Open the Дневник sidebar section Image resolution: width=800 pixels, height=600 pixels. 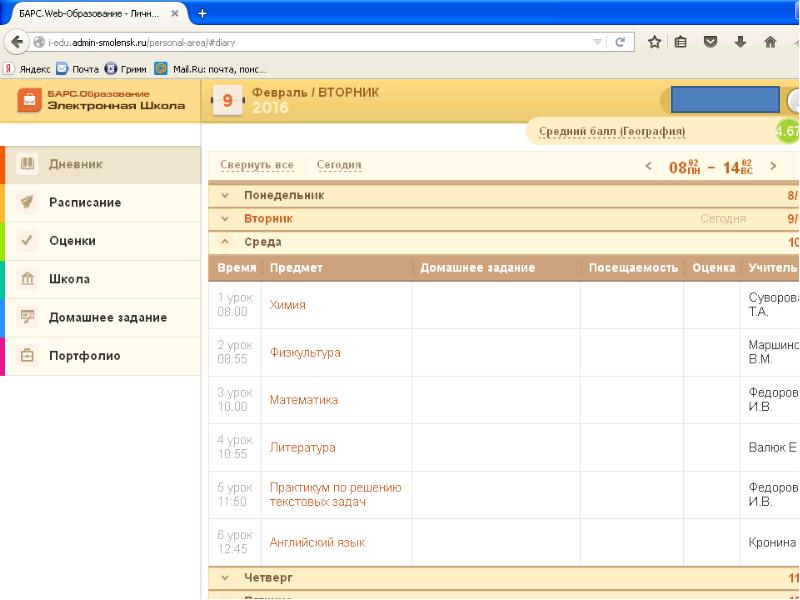[76, 164]
